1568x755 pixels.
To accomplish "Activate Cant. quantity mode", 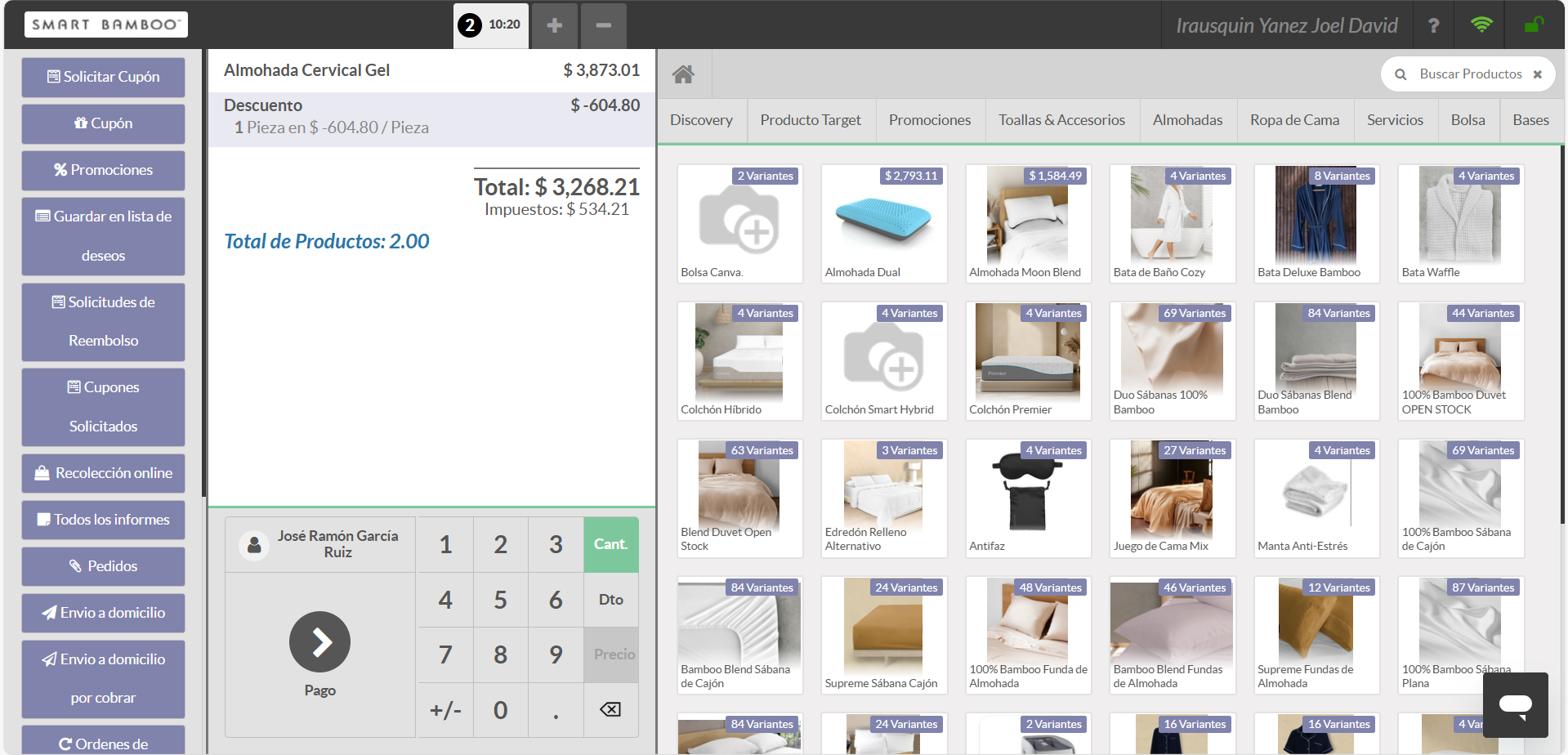I will pos(611,544).
